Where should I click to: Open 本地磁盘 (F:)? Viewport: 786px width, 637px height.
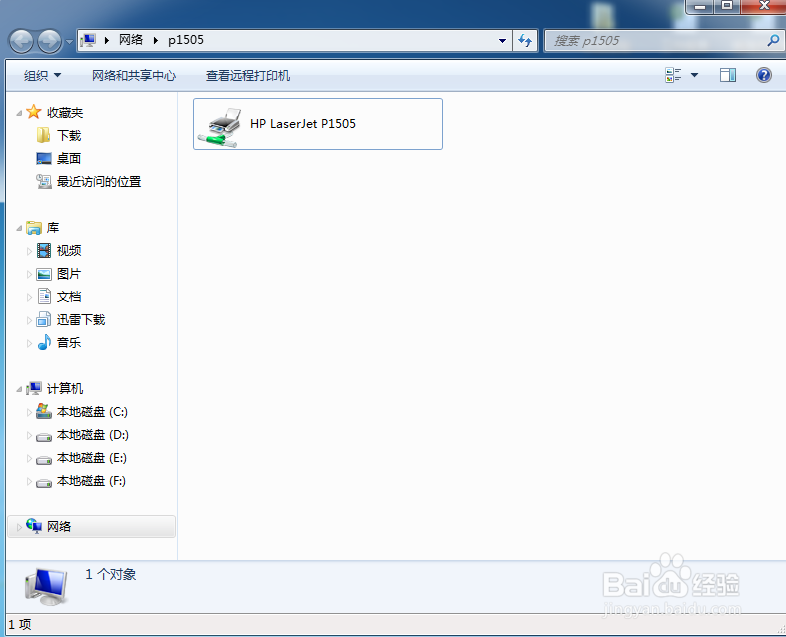pyautogui.click(x=91, y=481)
